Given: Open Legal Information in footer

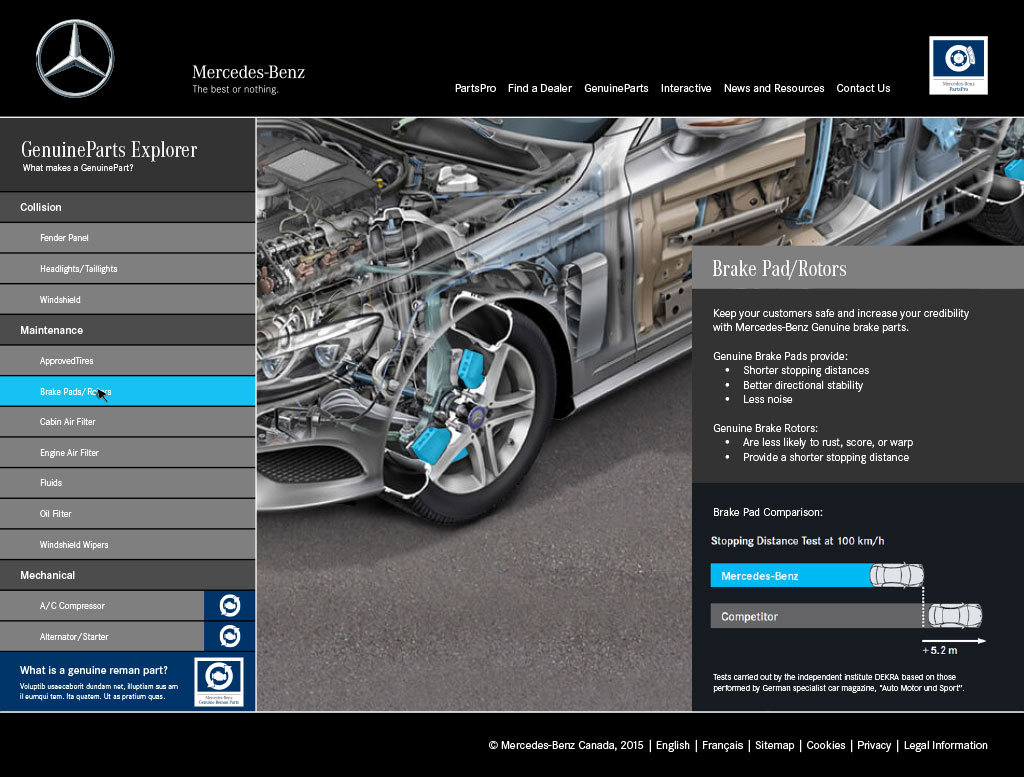Looking at the screenshot, I should click(946, 745).
